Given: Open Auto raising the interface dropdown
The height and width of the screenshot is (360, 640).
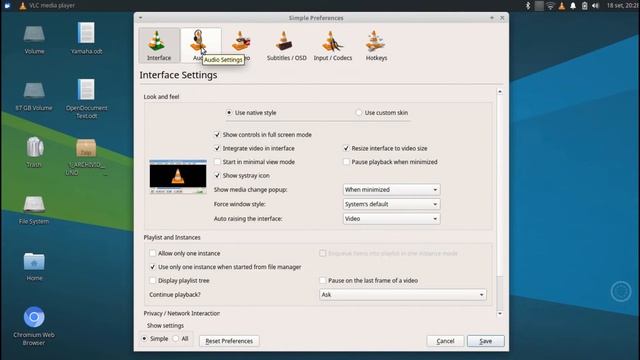Looking at the screenshot, I should point(391,219).
